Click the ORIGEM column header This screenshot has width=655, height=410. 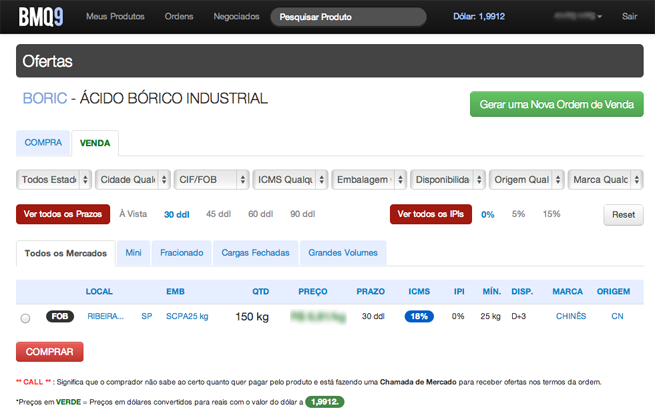(613, 292)
